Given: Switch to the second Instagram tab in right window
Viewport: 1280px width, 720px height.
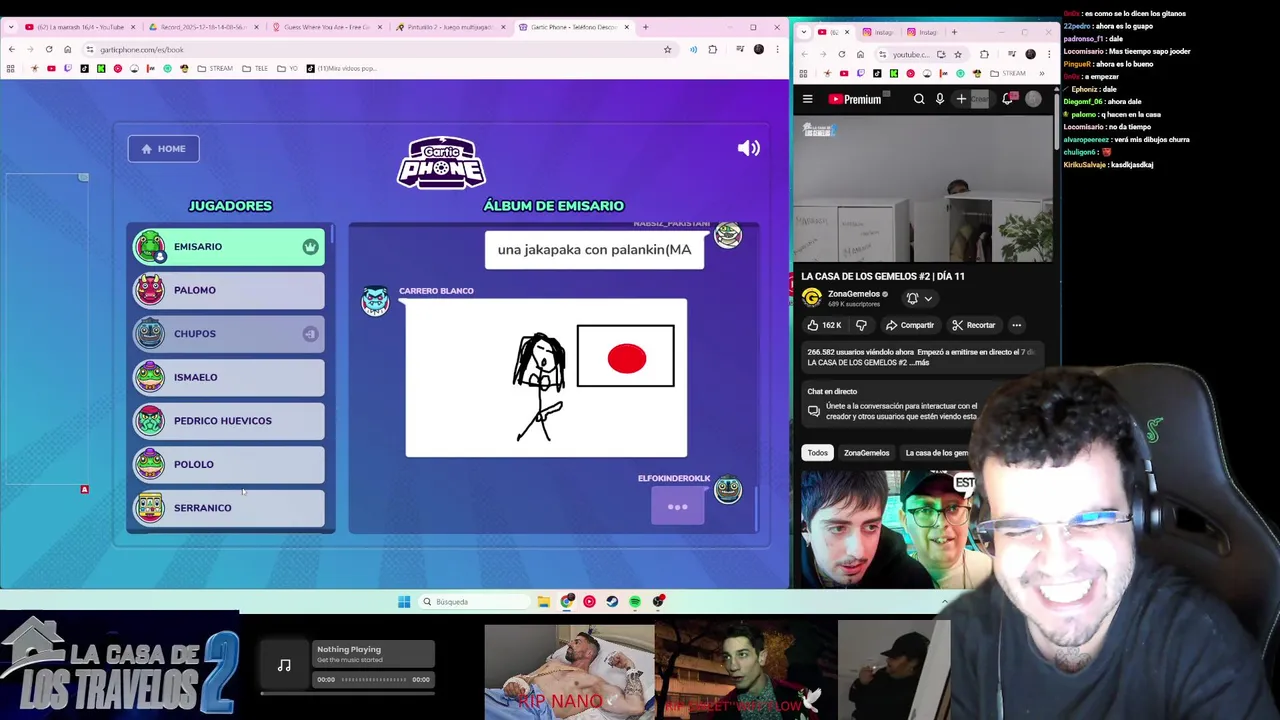Looking at the screenshot, I should (923, 32).
